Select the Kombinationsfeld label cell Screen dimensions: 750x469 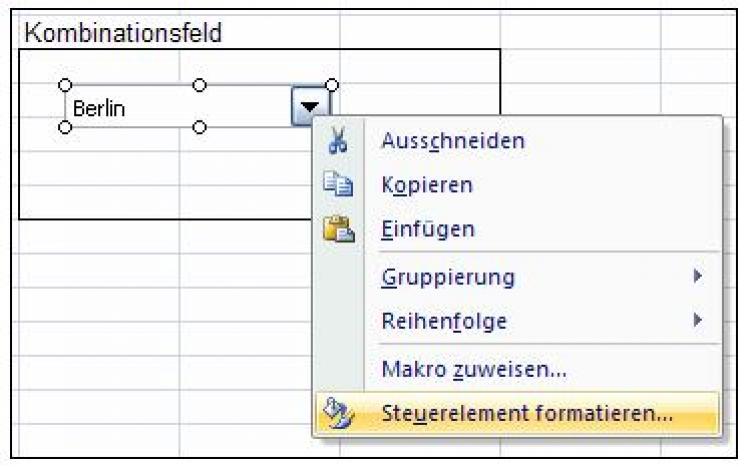click(x=122, y=33)
